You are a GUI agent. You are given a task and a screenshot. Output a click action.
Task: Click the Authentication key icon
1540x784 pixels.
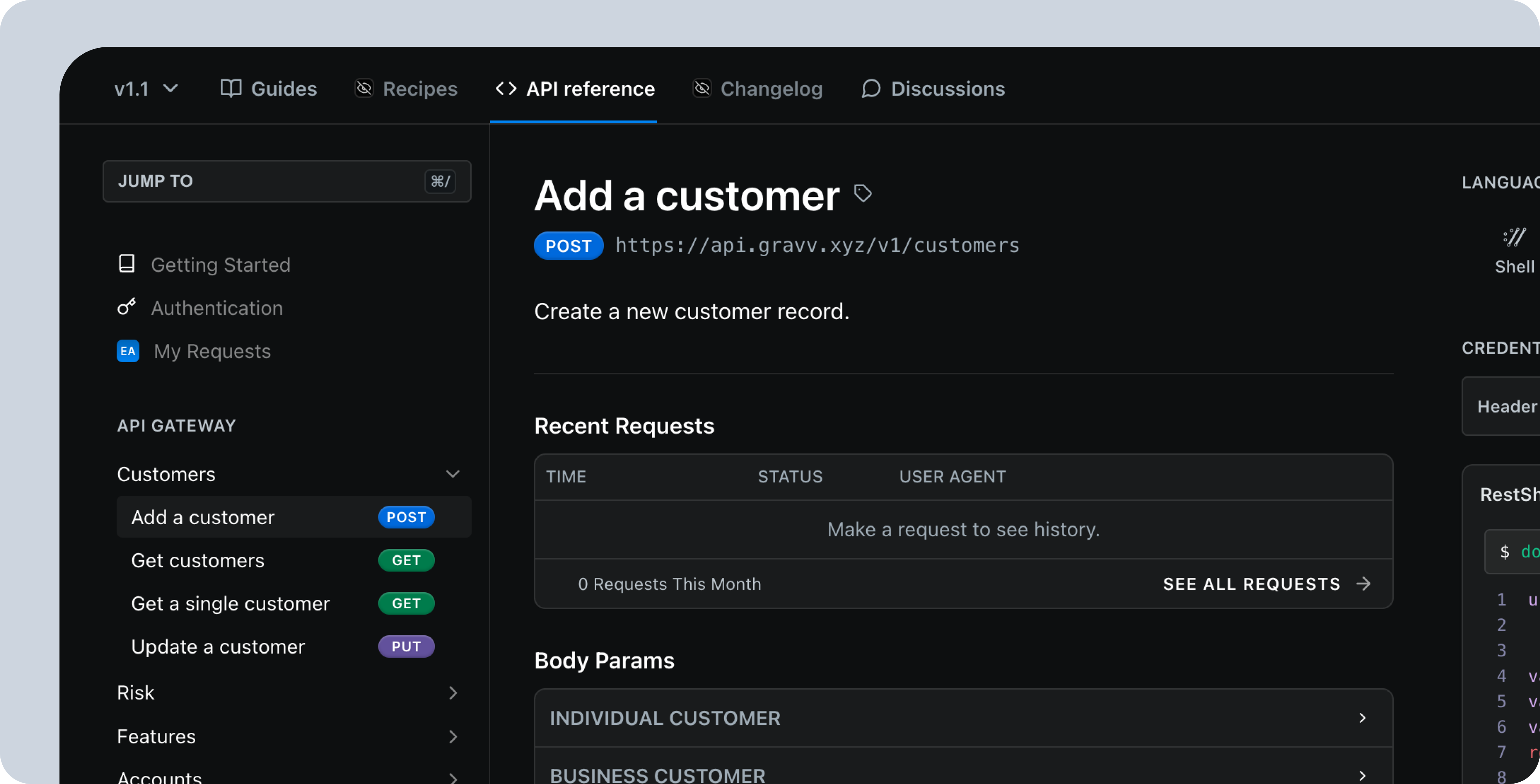[126, 307]
